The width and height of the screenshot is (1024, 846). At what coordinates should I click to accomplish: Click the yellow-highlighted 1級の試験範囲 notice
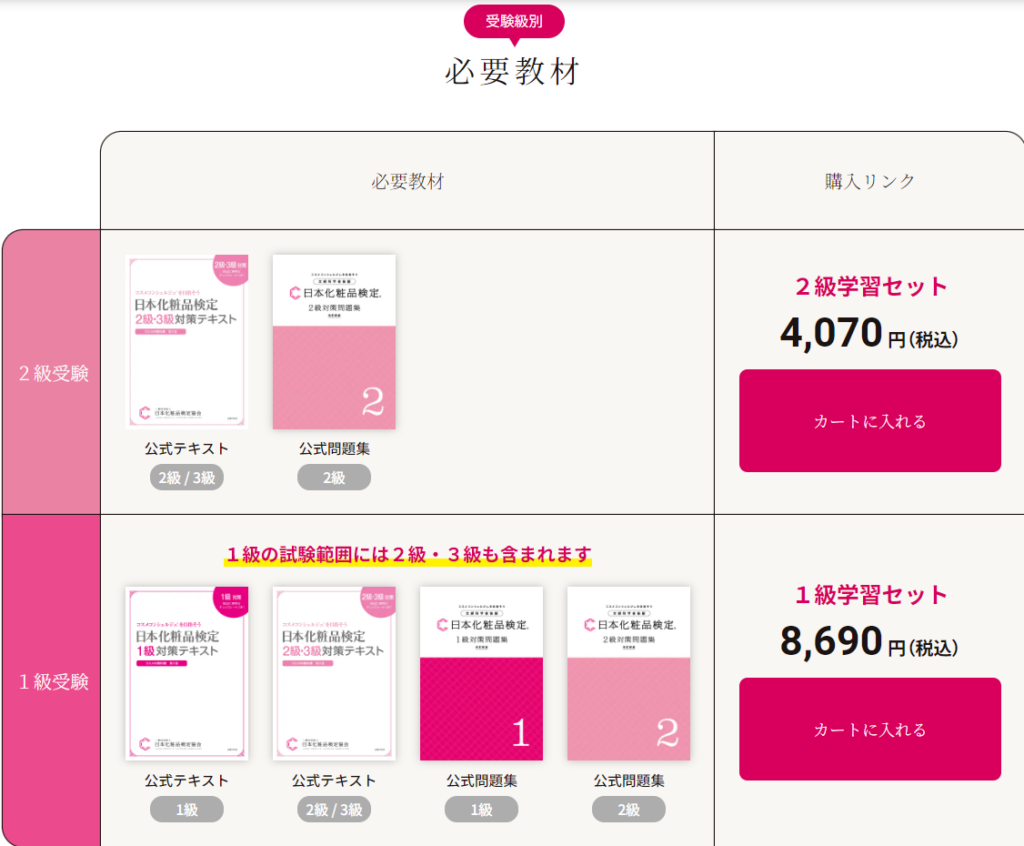tap(408, 555)
